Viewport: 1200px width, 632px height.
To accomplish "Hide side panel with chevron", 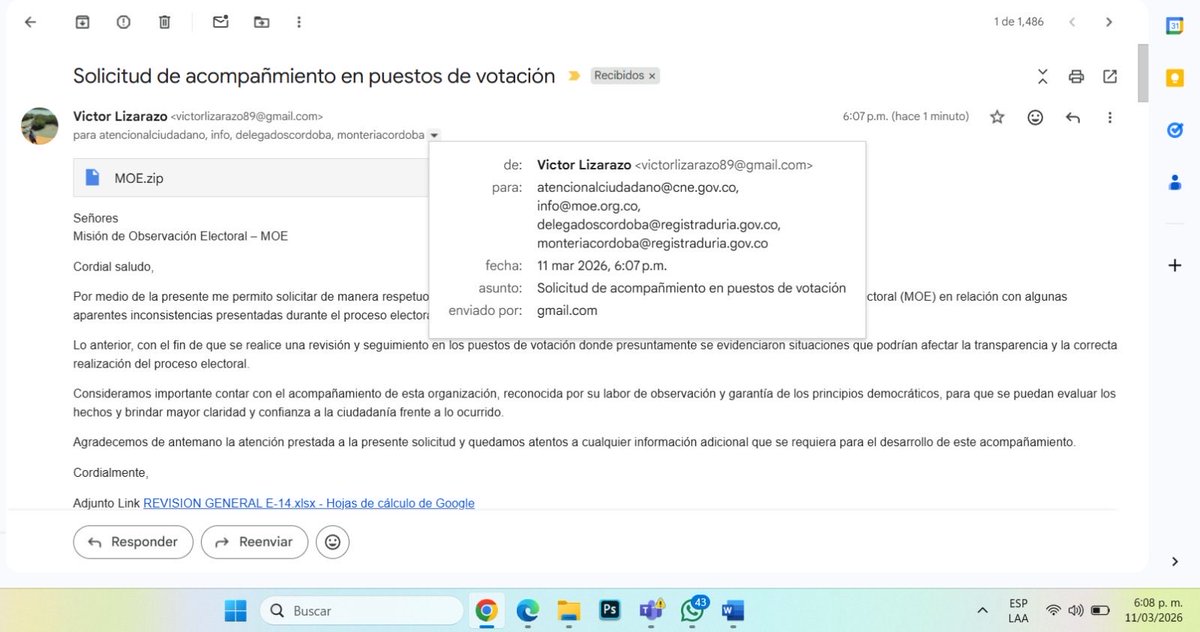I will (1175, 562).
